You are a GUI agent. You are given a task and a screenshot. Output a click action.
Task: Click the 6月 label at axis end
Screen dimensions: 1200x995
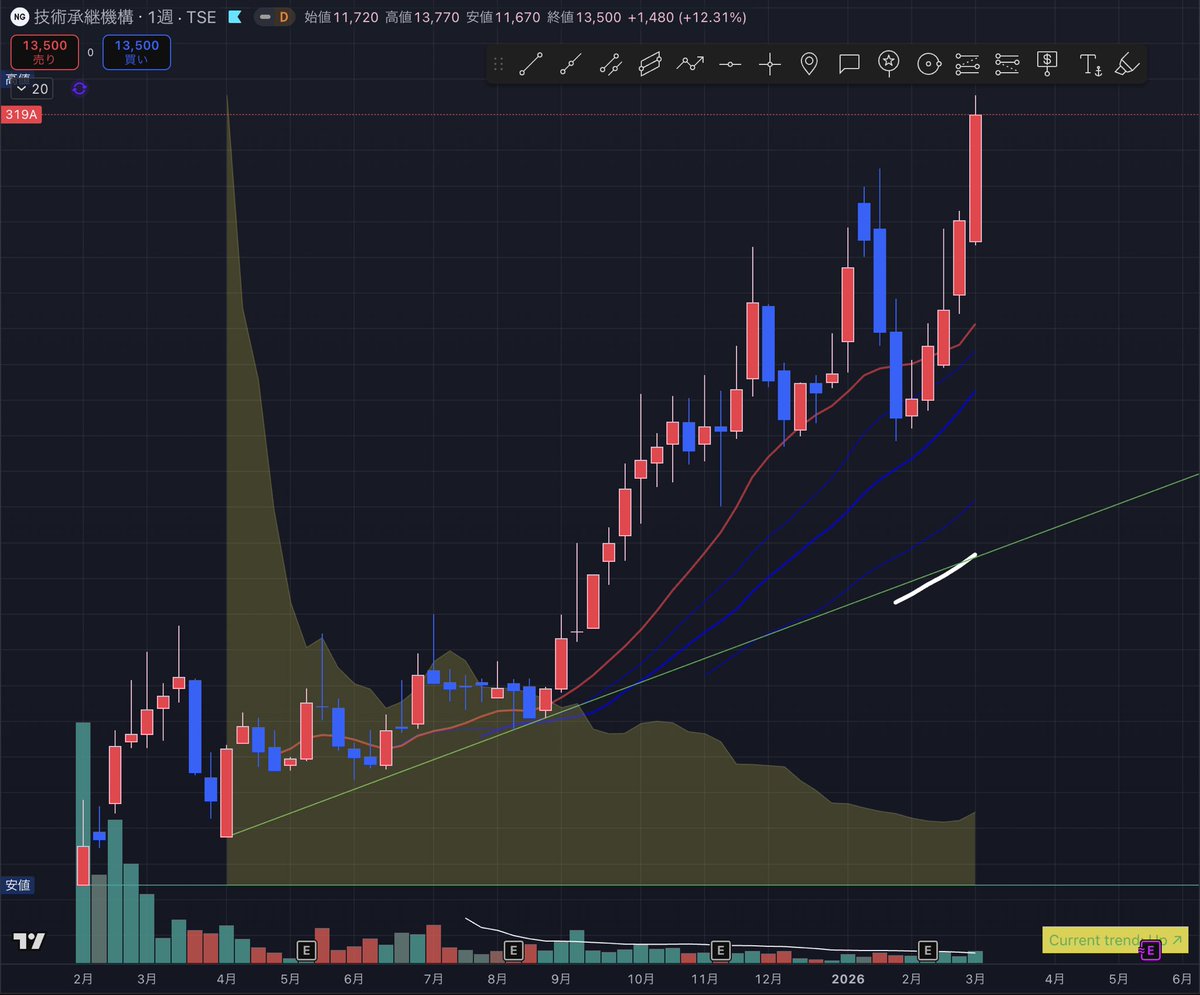click(x=1181, y=978)
